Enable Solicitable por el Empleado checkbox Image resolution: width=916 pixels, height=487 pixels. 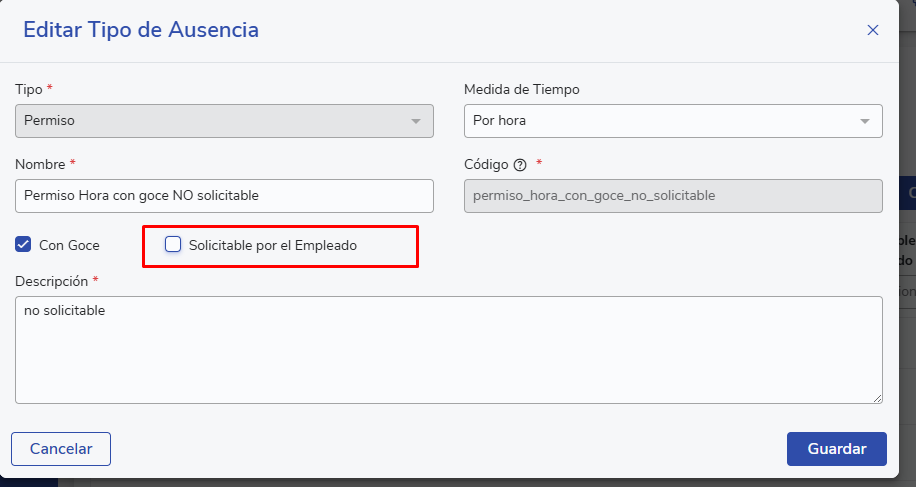coord(173,244)
